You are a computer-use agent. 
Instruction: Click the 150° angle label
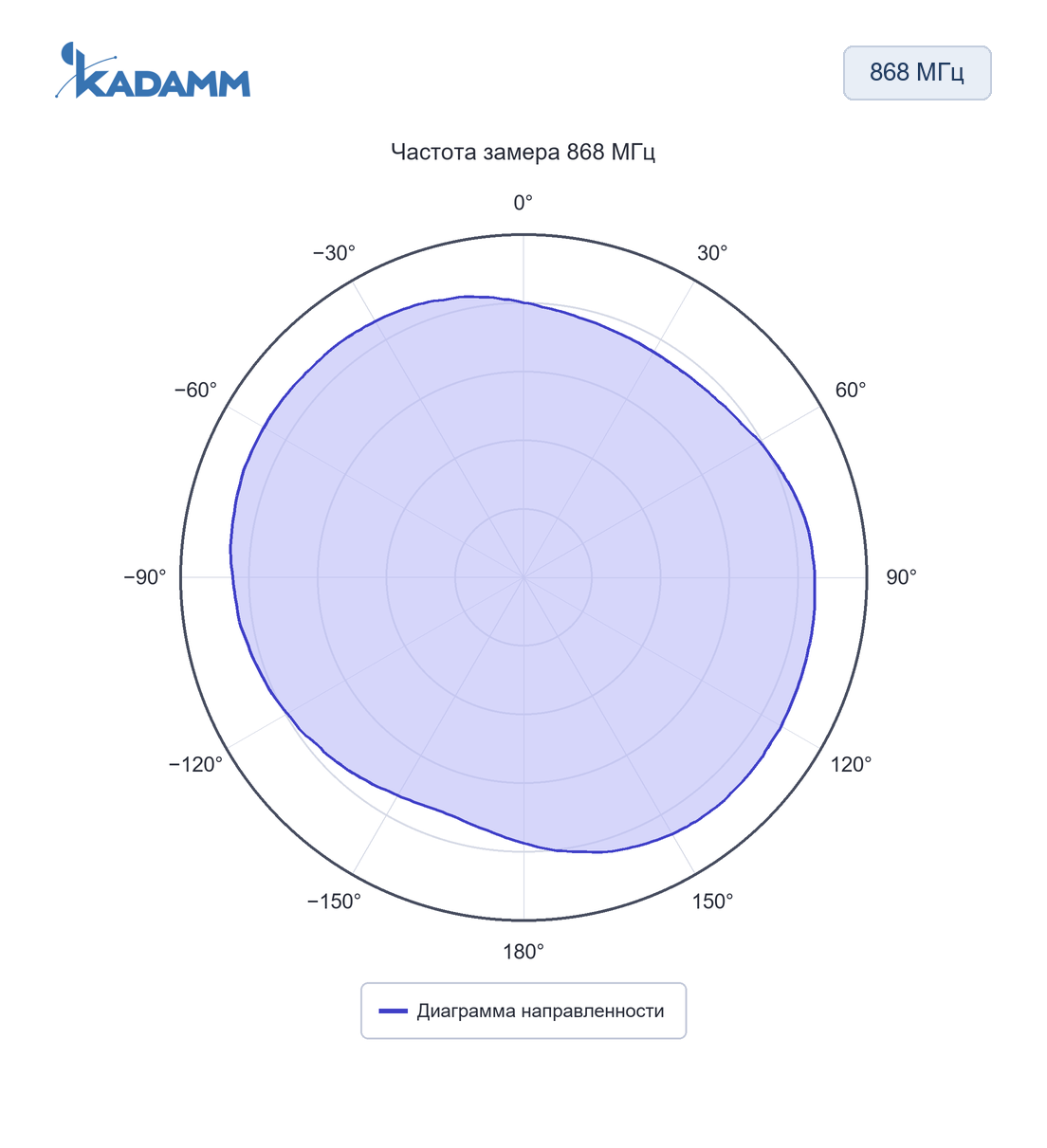712,902
